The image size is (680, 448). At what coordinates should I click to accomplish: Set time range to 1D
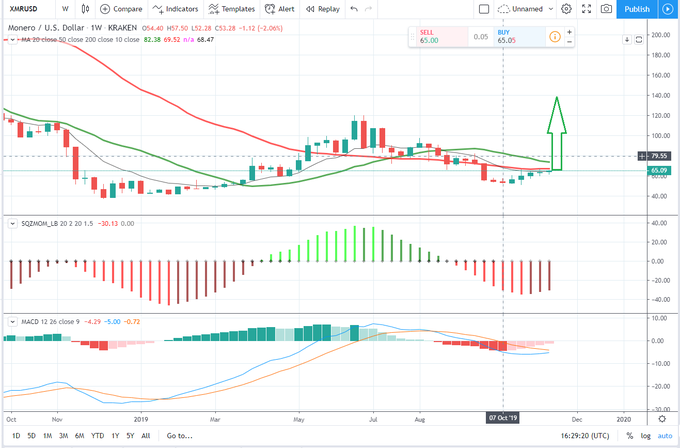click(16, 435)
